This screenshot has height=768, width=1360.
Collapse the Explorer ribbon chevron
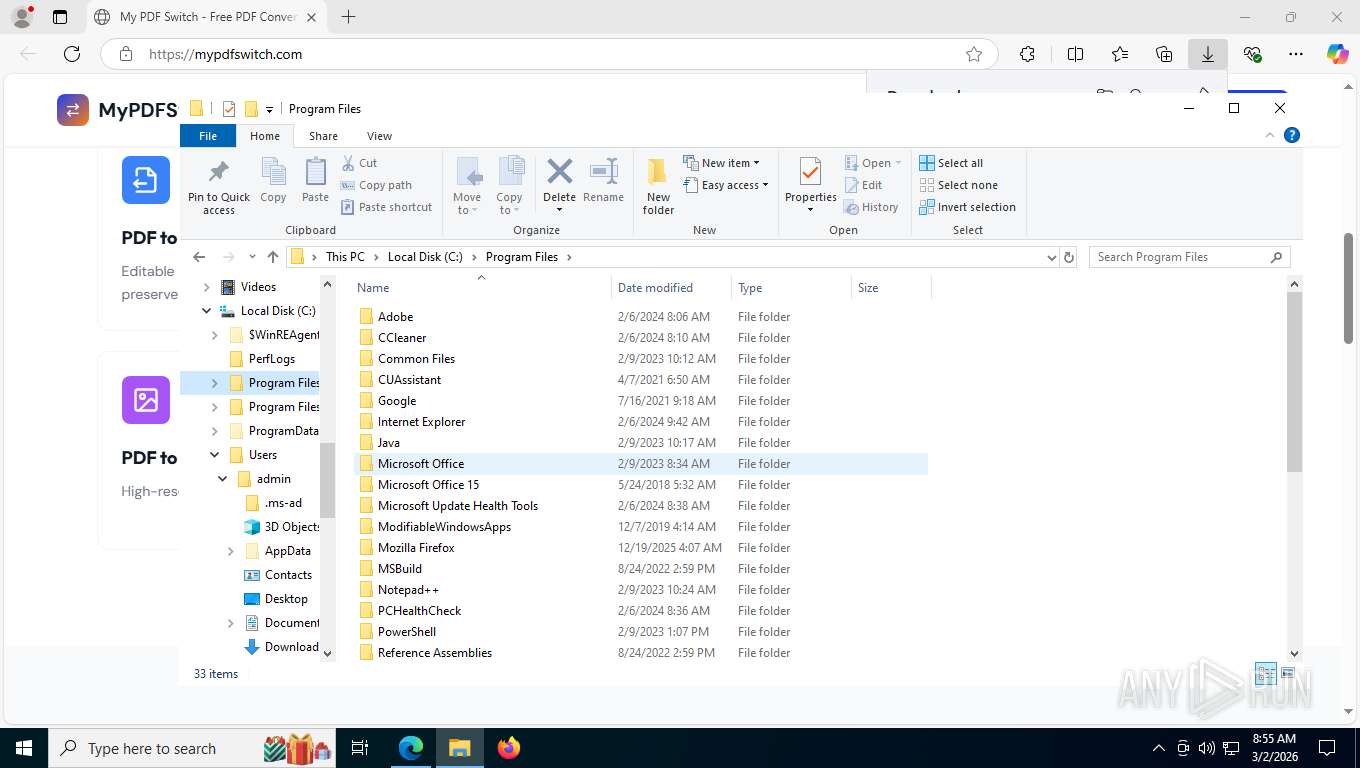[1270, 135]
